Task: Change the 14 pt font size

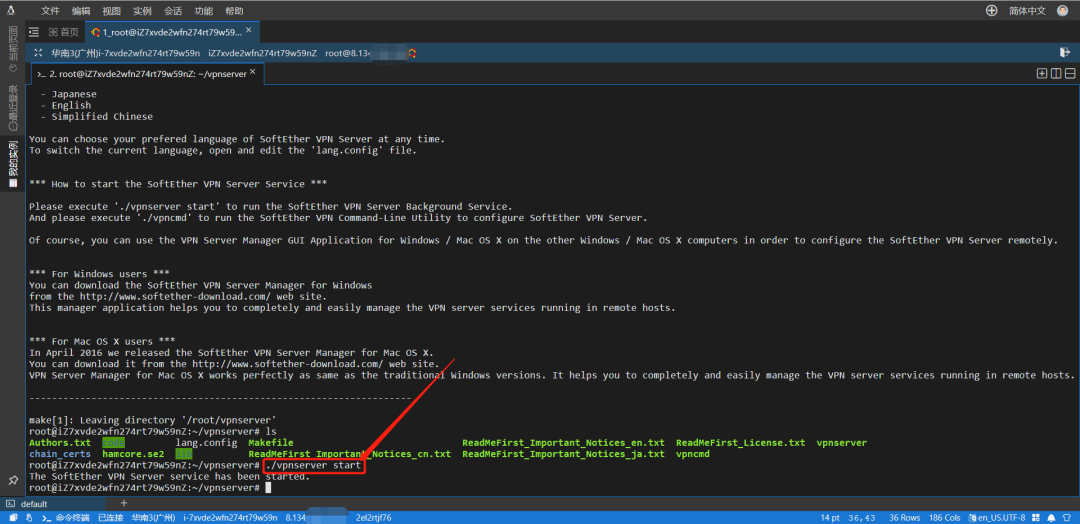Action: (830, 517)
